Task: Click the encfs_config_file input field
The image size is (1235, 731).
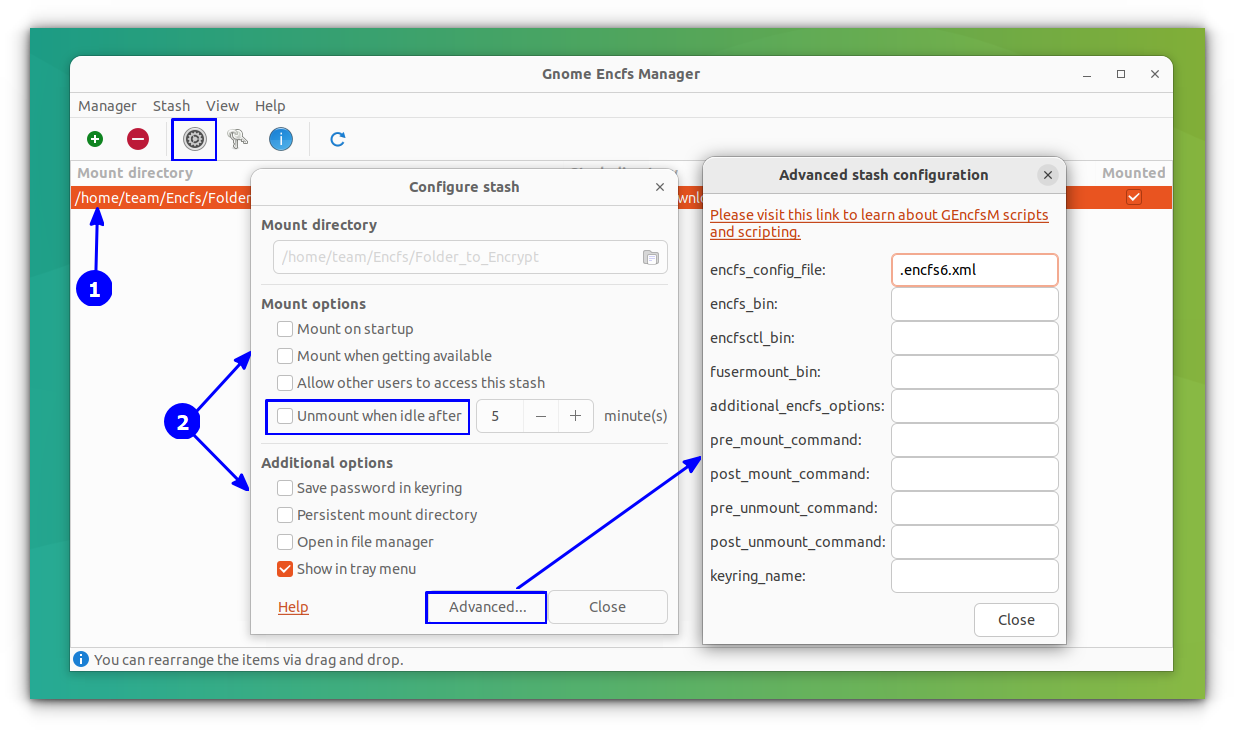Action: click(x=974, y=269)
